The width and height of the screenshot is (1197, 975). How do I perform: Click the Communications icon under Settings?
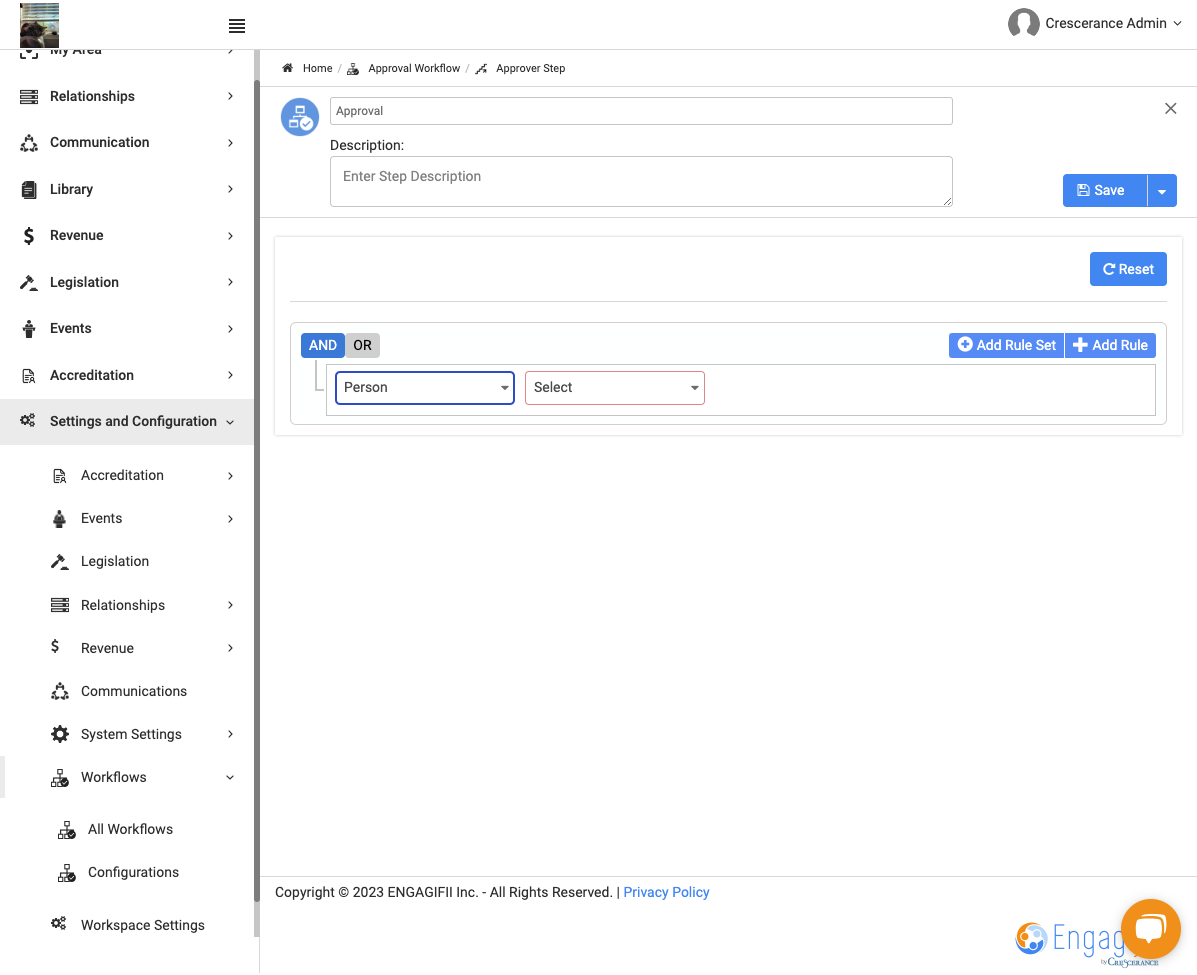[x=60, y=693]
